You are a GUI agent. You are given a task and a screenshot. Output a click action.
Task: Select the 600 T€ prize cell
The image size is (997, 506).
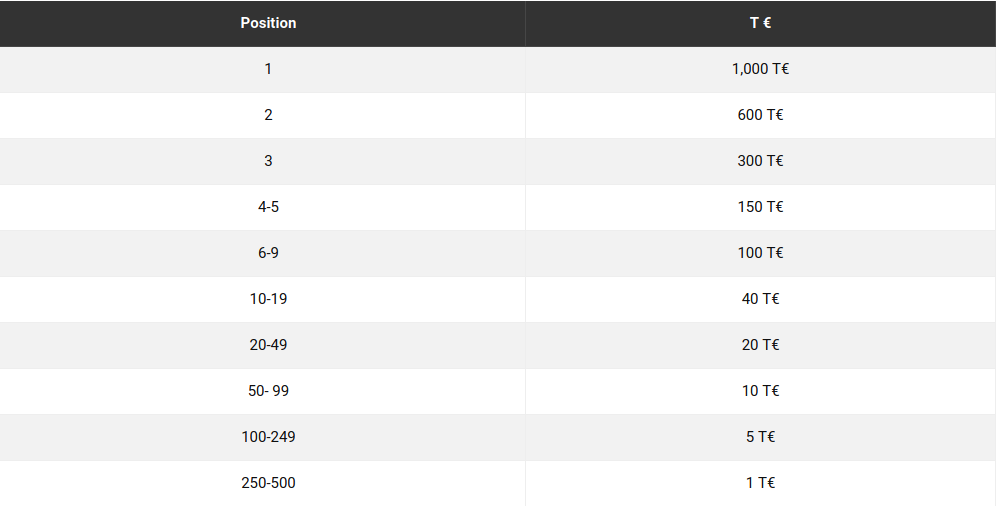pos(760,115)
